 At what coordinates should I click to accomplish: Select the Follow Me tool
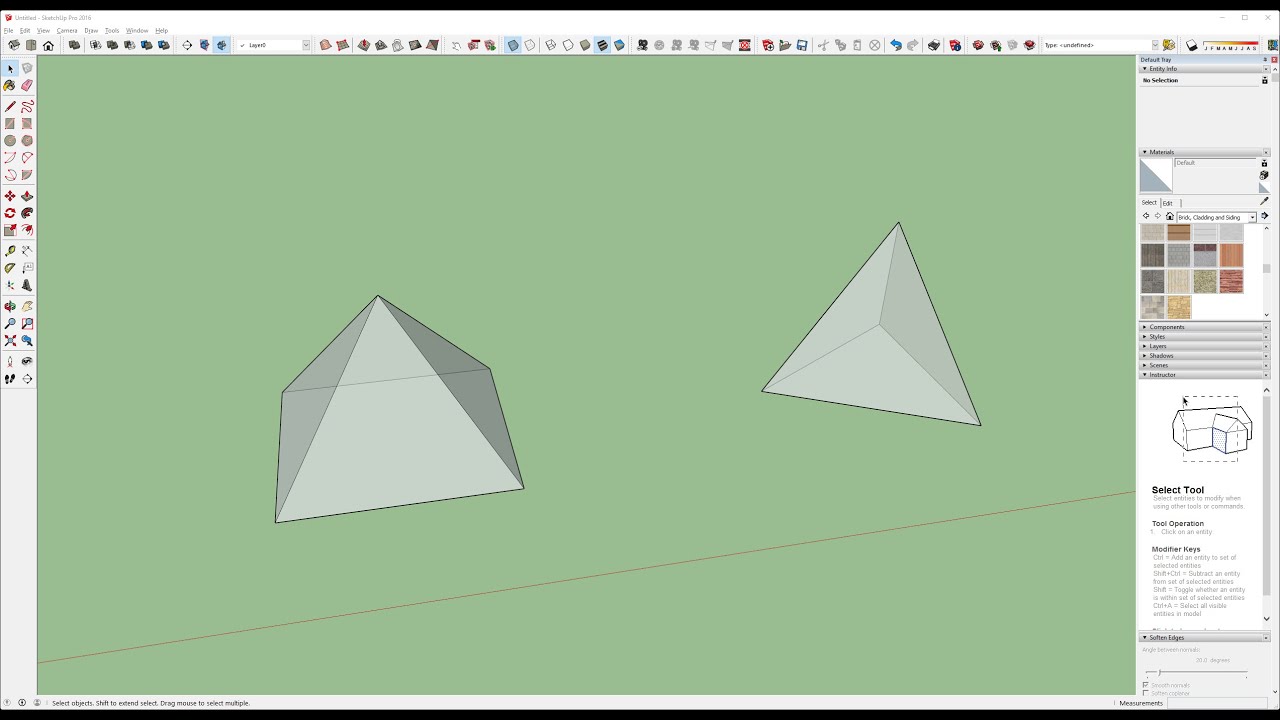pos(27,213)
